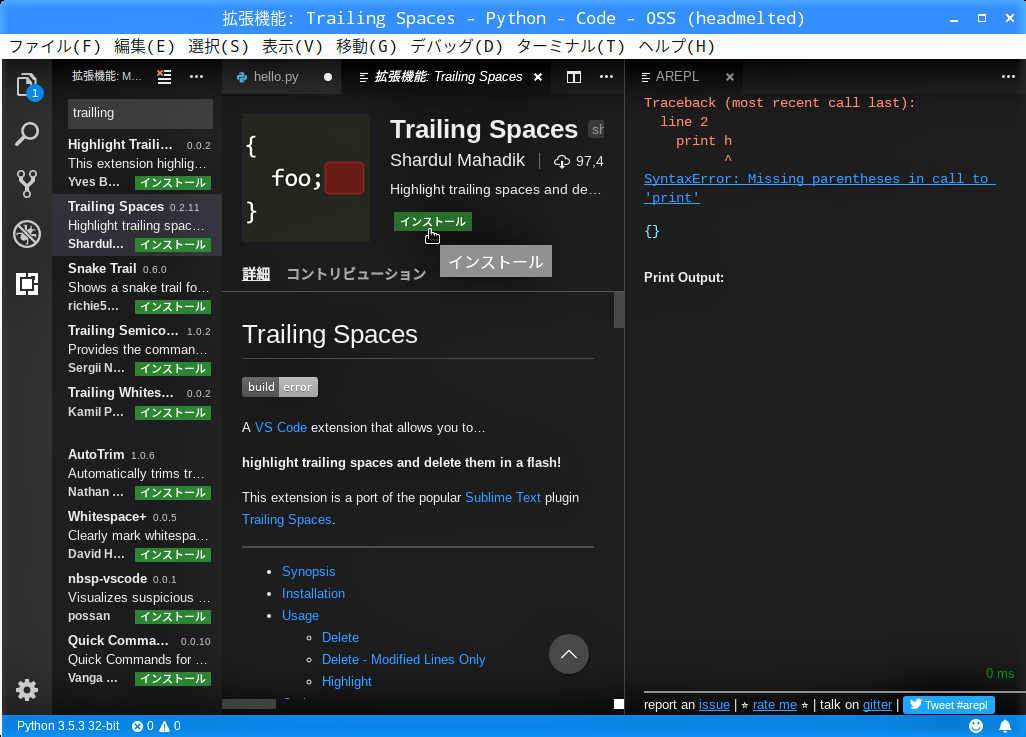Viewport: 1026px width, 737px height.
Task: Install the Whitespace+ extension
Action: pos(173,554)
